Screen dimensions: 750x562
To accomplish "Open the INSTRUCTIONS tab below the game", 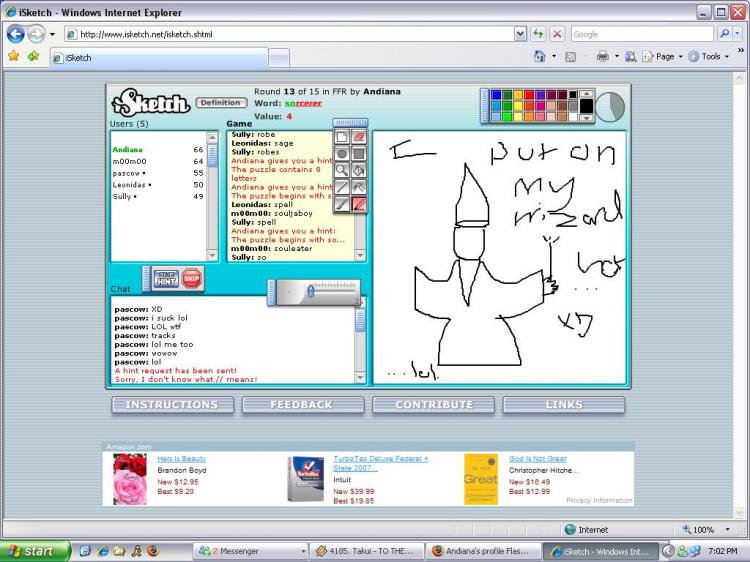I will pyautogui.click(x=172, y=405).
